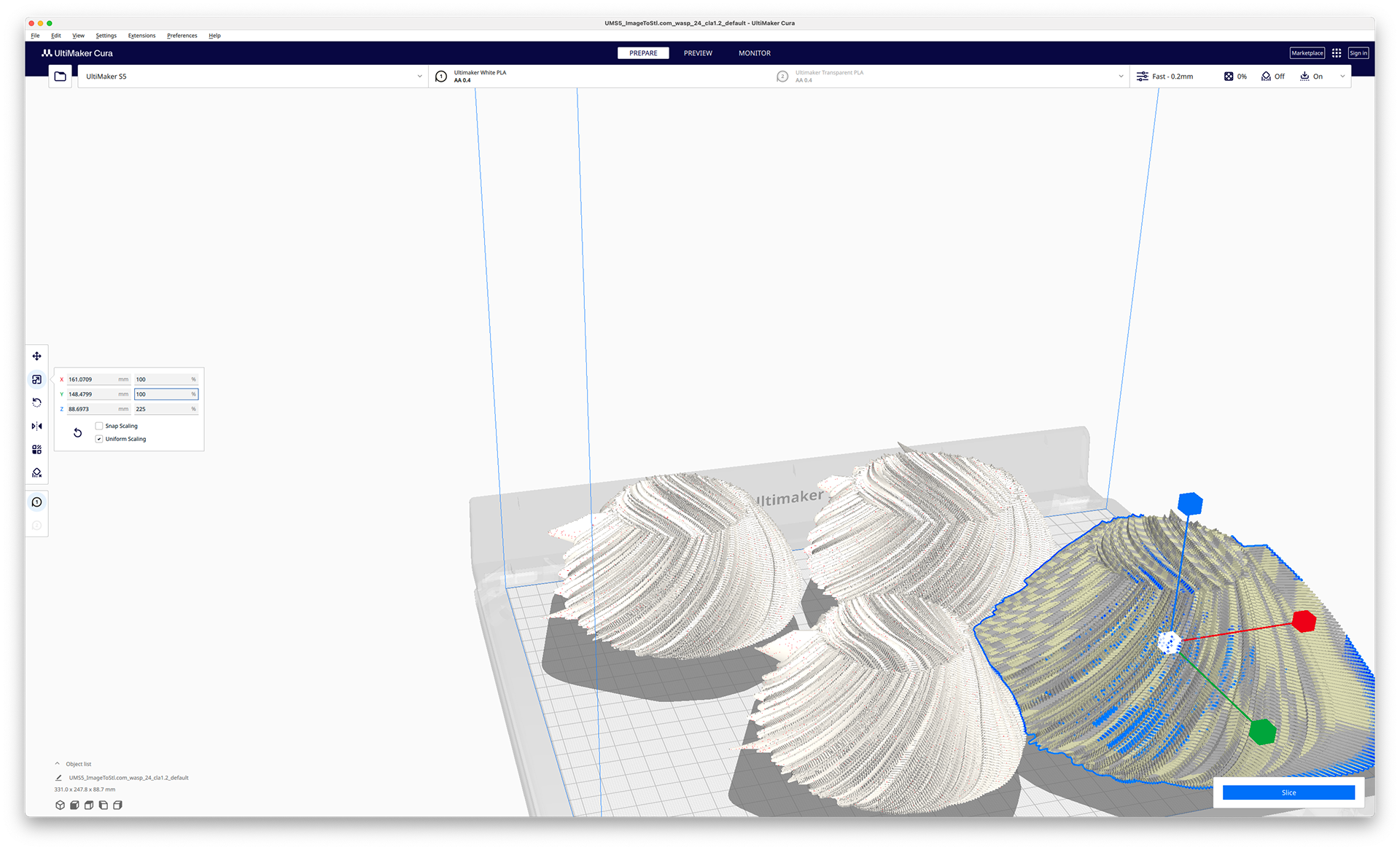Click the white center uniform scale handle
The image size is (1400, 850).
[1170, 643]
